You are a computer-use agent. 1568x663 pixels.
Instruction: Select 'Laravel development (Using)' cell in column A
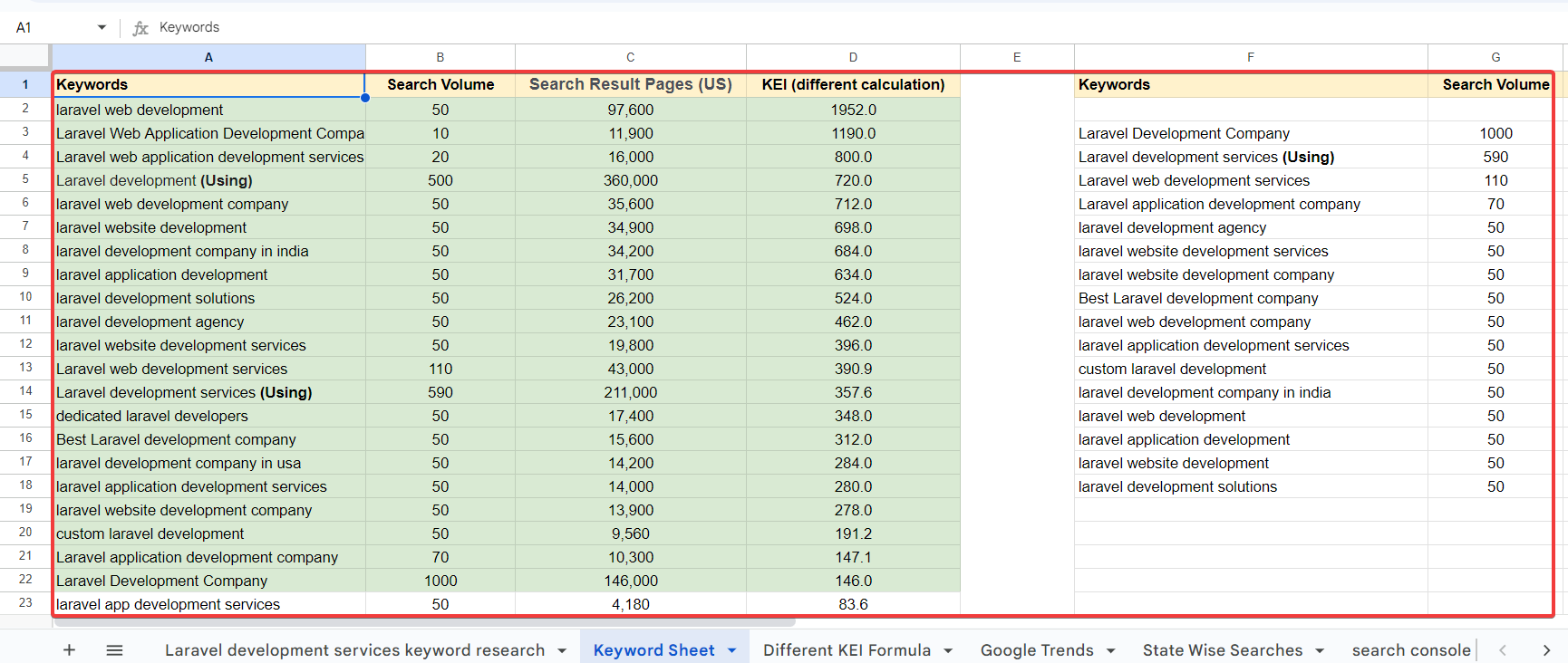pos(208,180)
